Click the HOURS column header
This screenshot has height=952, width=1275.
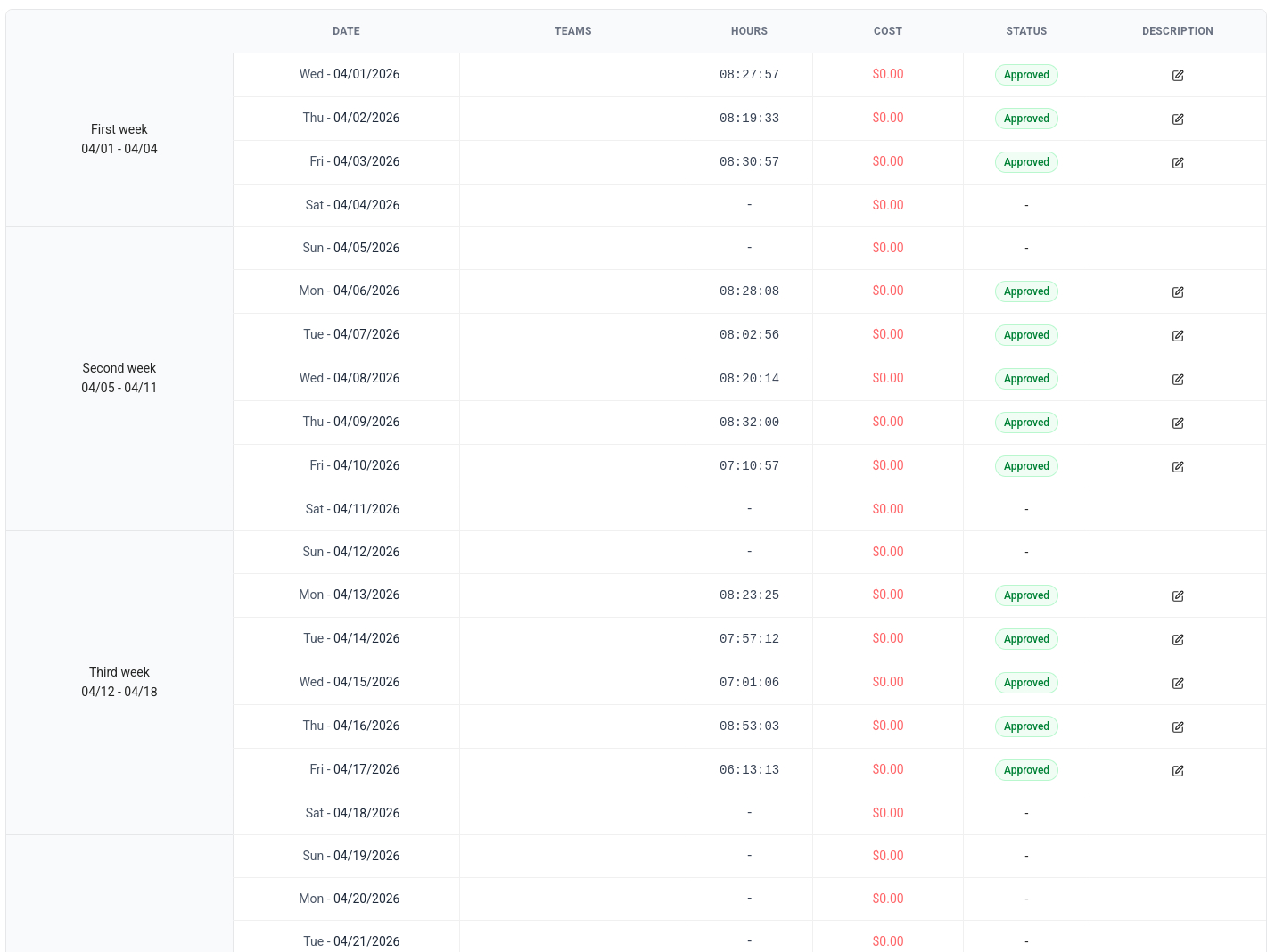[x=749, y=31]
